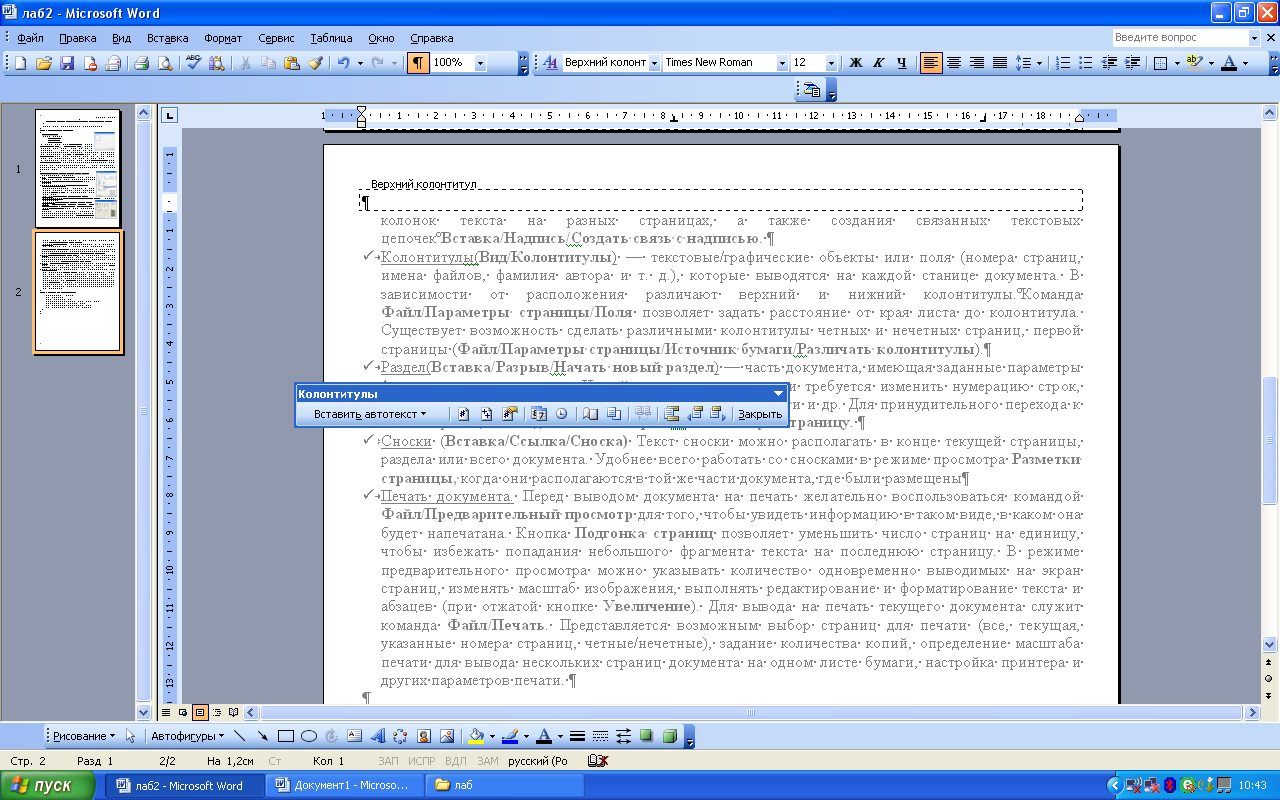1280x800 pixels.
Task: Open the Таблица menu
Action: click(x=331, y=38)
